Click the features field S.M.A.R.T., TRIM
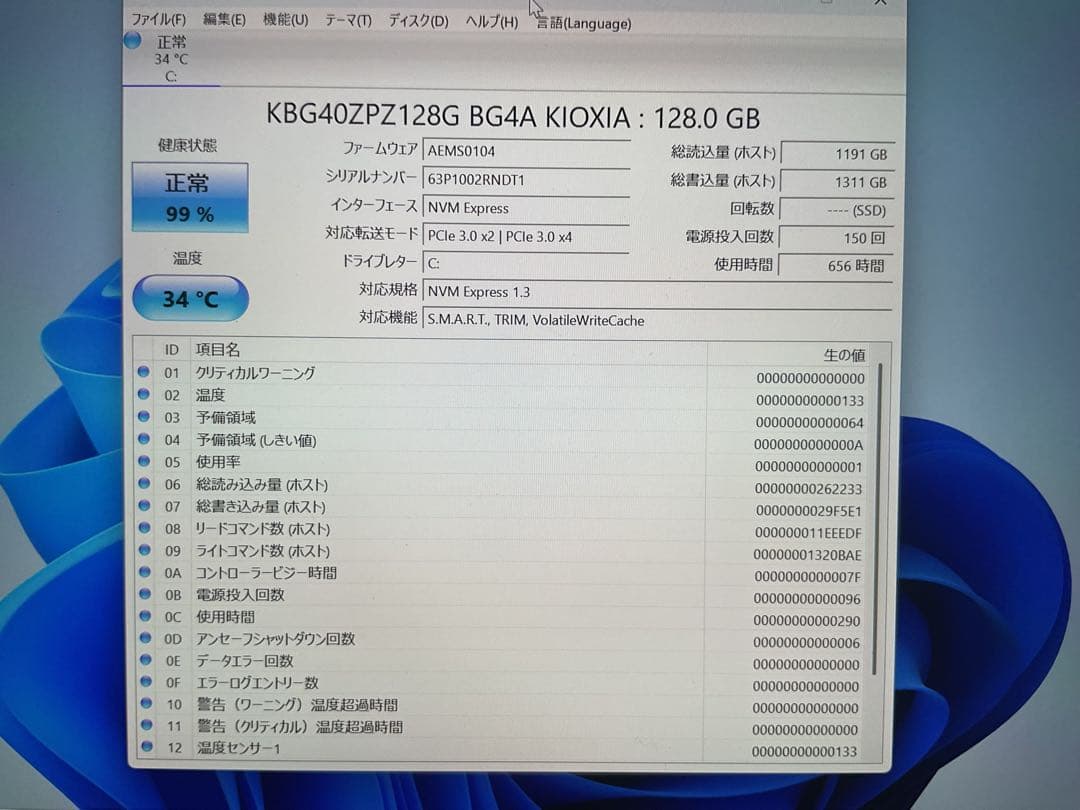This screenshot has height=810, width=1080. (x=657, y=320)
